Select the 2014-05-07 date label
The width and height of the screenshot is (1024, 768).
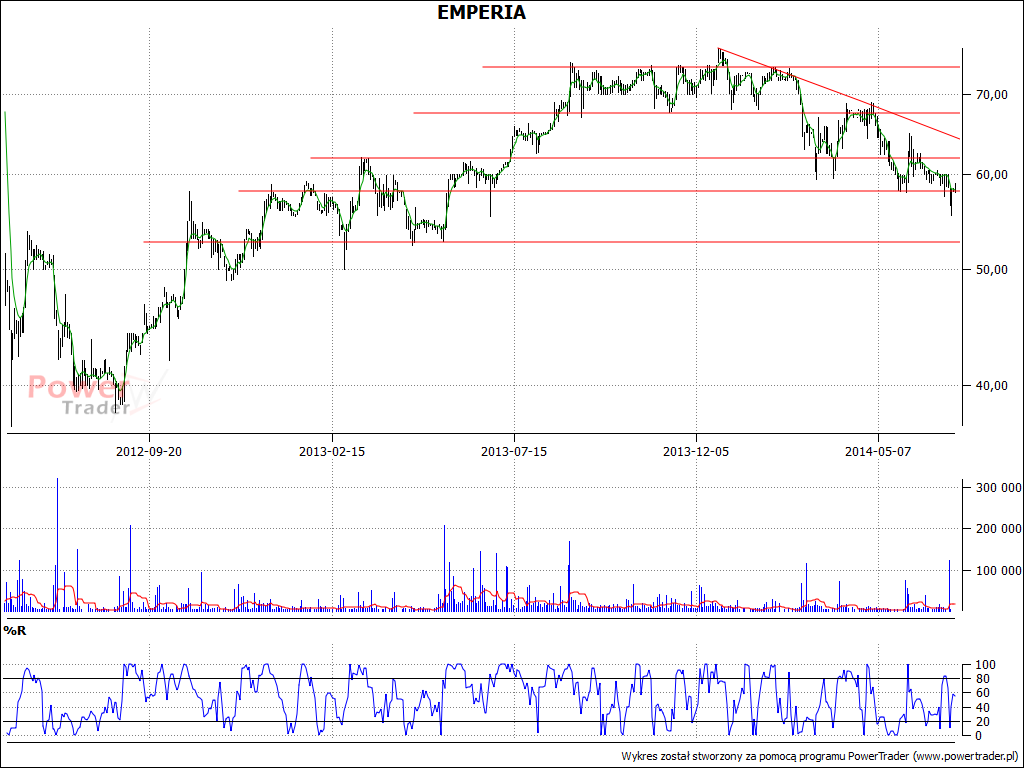click(878, 451)
